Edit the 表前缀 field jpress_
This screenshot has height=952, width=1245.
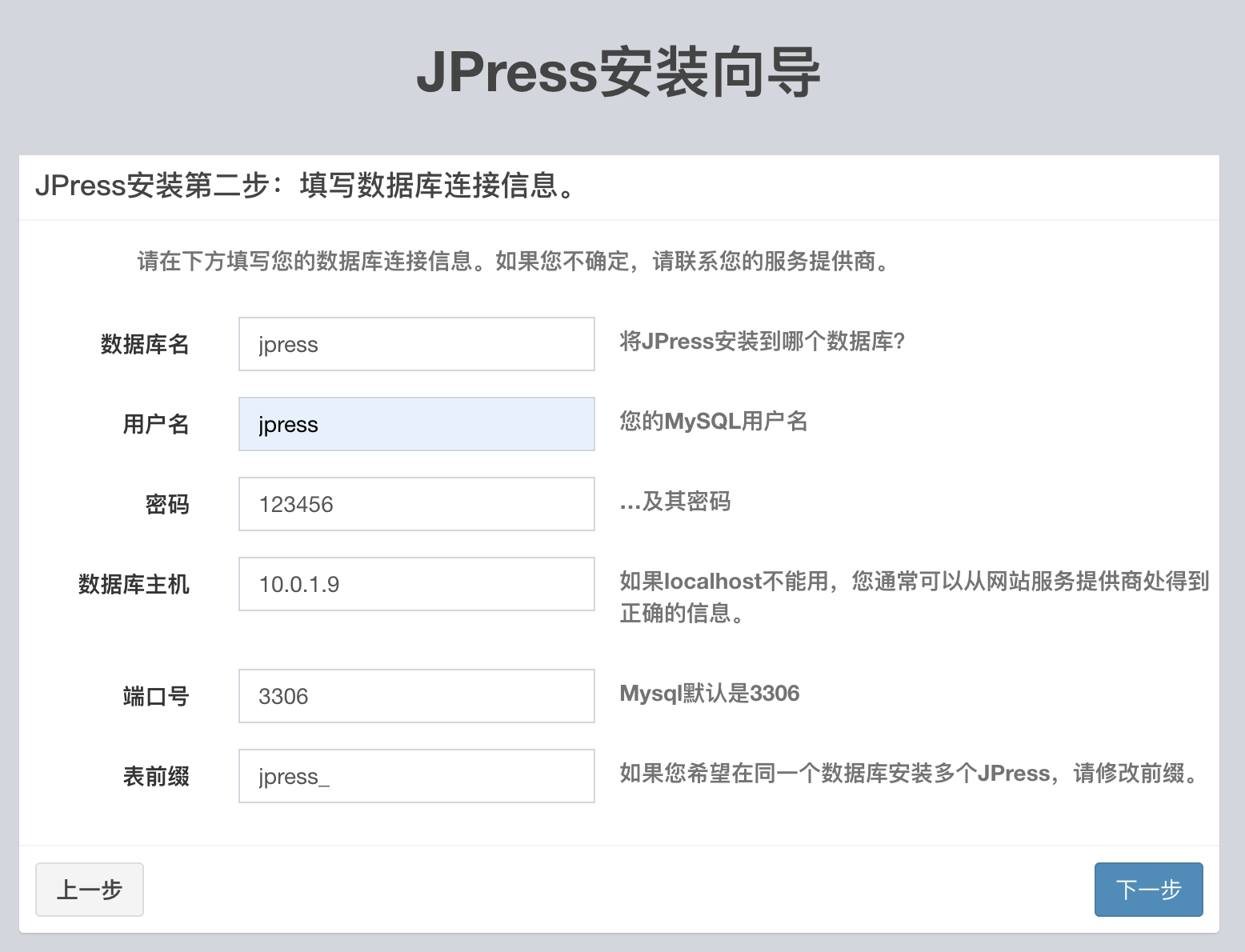417,776
